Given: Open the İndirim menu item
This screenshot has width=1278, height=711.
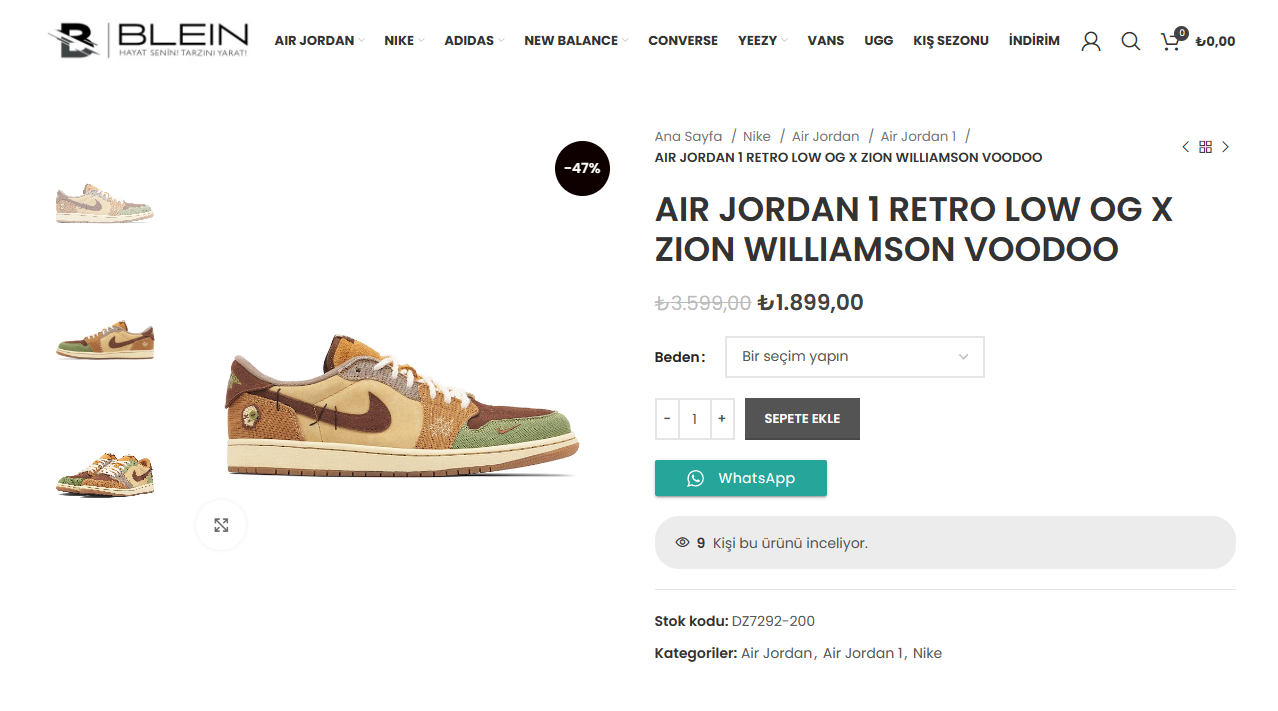Looking at the screenshot, I should coord(1034,41).
